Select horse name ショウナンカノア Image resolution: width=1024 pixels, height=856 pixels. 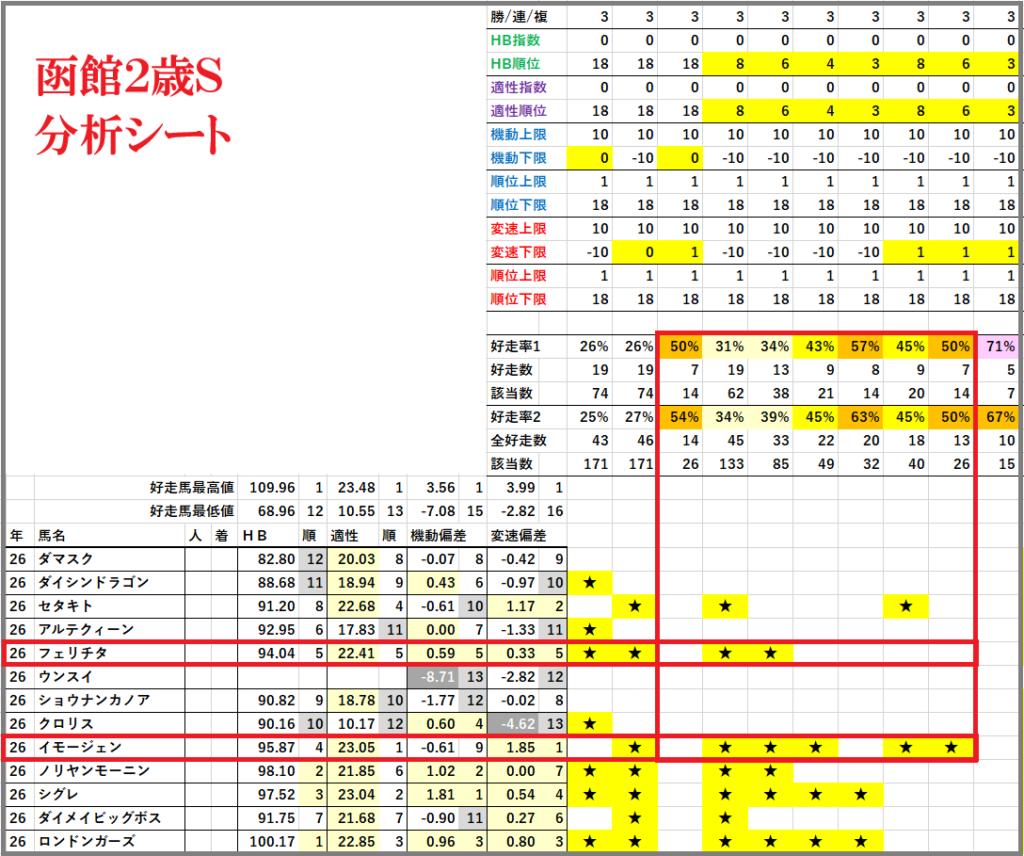94,700
